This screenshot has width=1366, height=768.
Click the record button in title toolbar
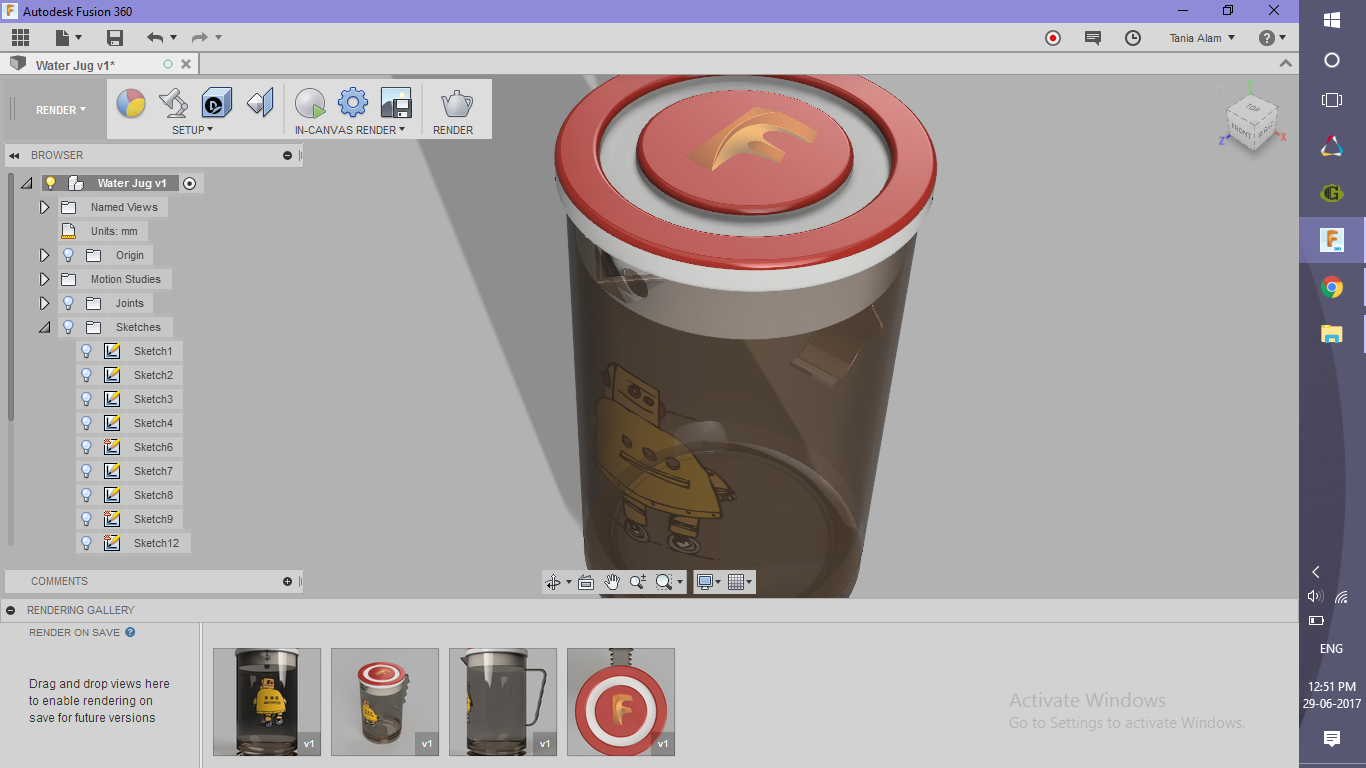(x=1053, y=38)
